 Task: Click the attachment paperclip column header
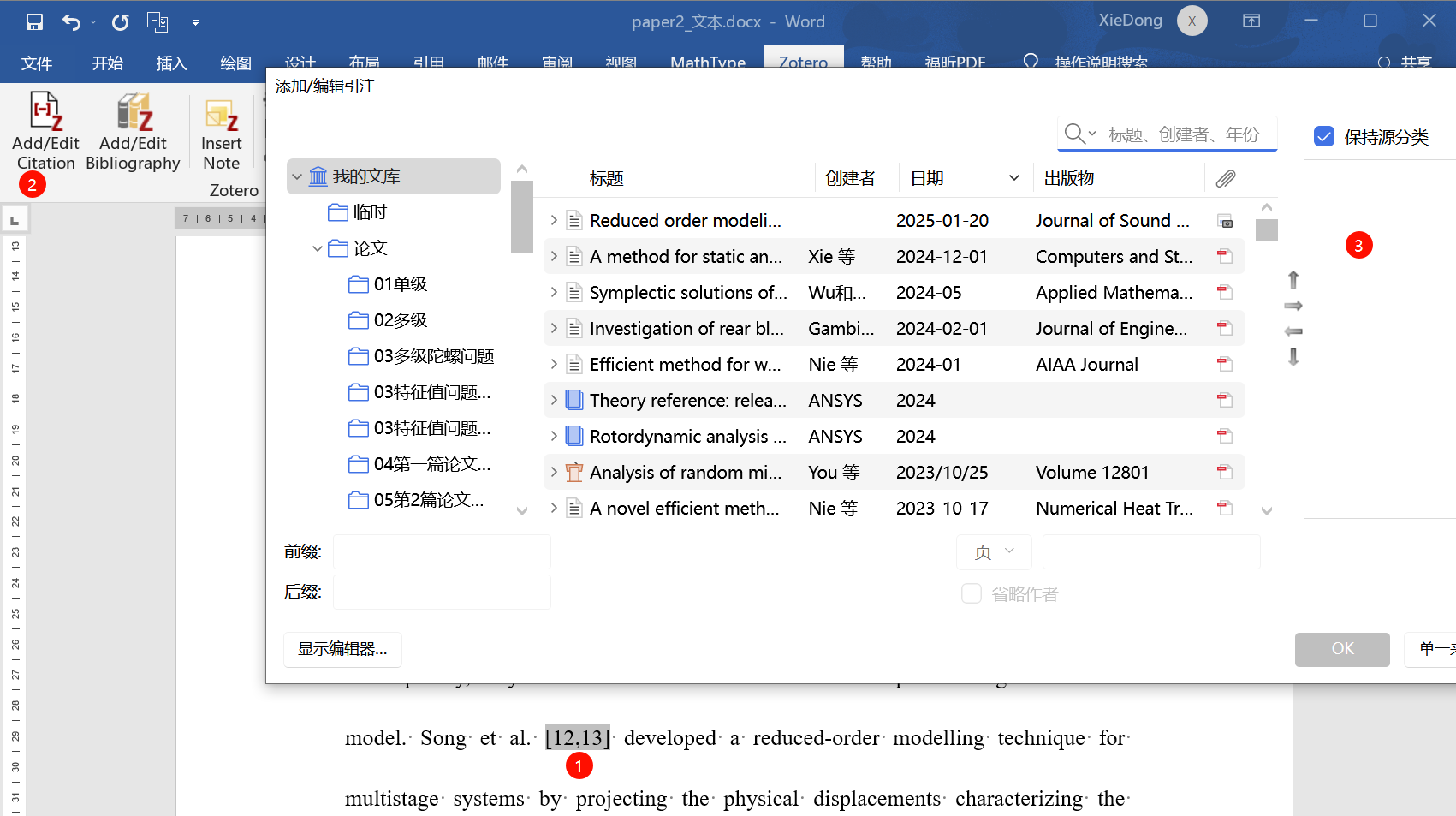[1226, 178]
